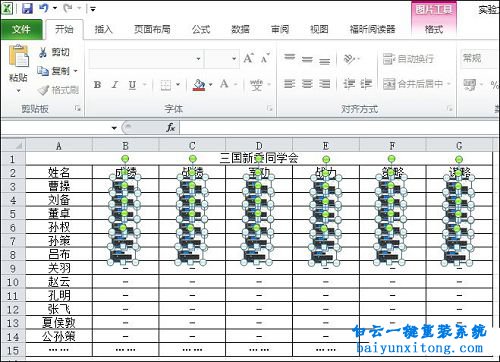Select row 9 header
Screen dimensions: 500x362
tap(13, 269)
